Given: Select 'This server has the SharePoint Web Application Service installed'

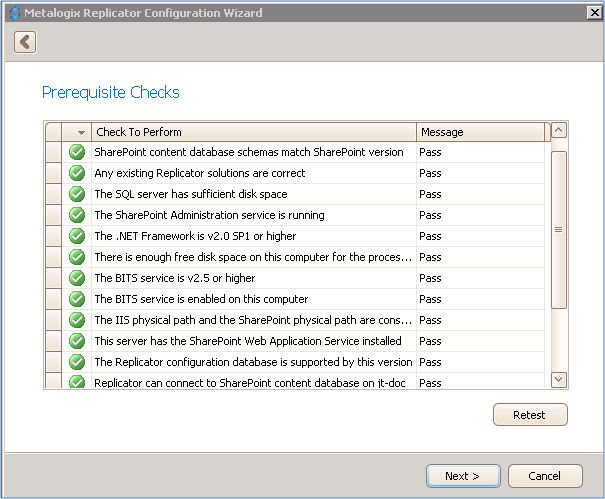Looking at the screenshot, I should tap(248, 341).
